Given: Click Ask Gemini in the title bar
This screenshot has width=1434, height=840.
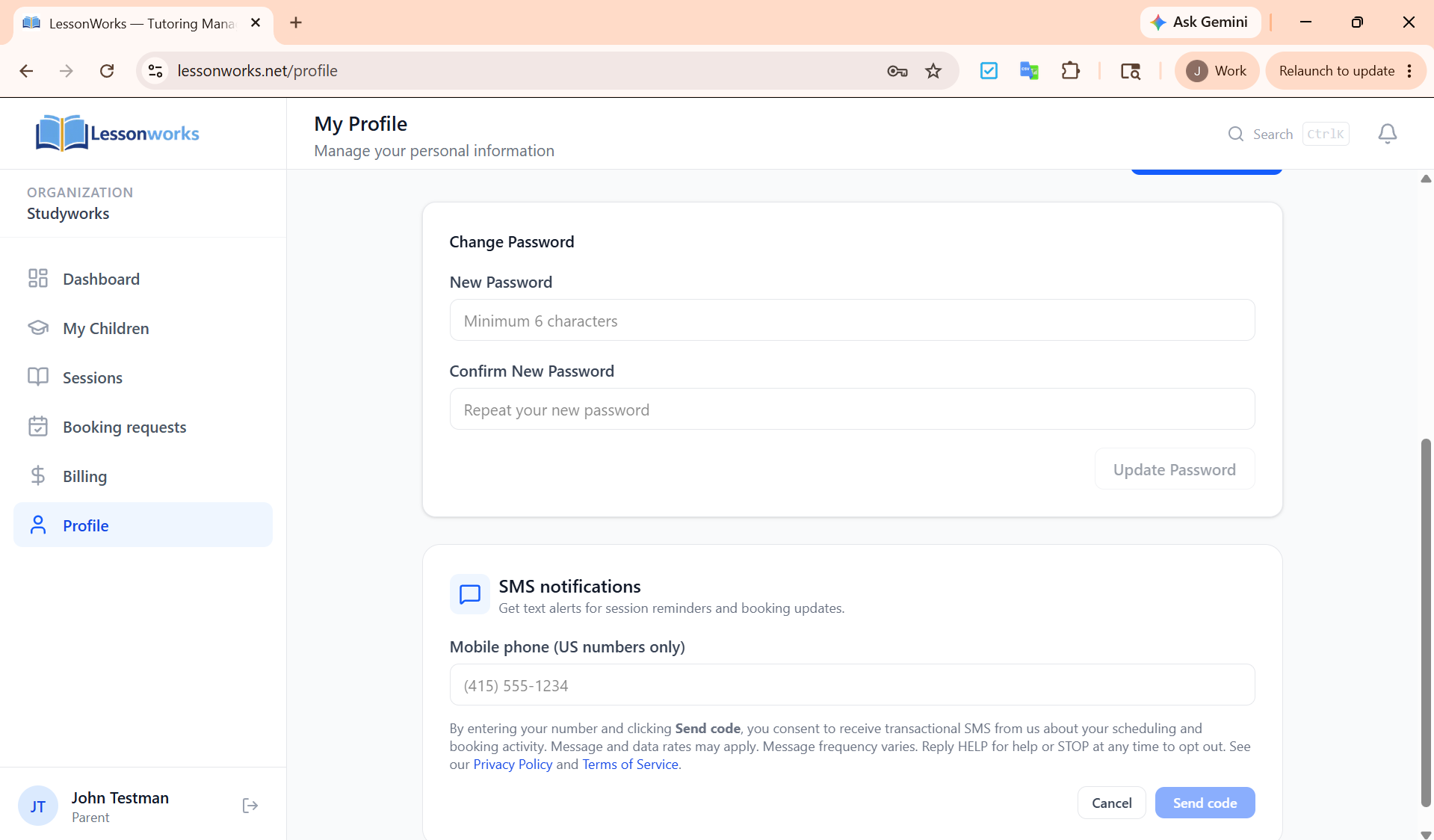Looking at the screenshot, I should coord(1200,22).
